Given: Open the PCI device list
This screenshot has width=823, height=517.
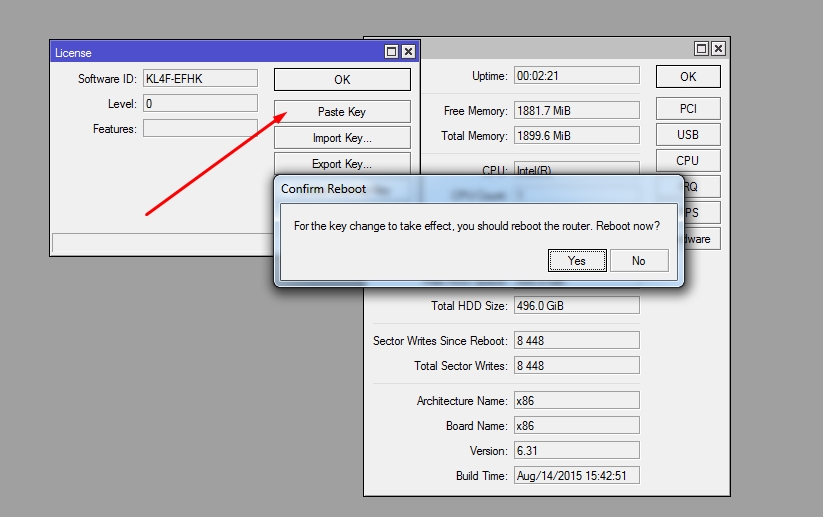Looking at the screenshot, I should 687,108.
